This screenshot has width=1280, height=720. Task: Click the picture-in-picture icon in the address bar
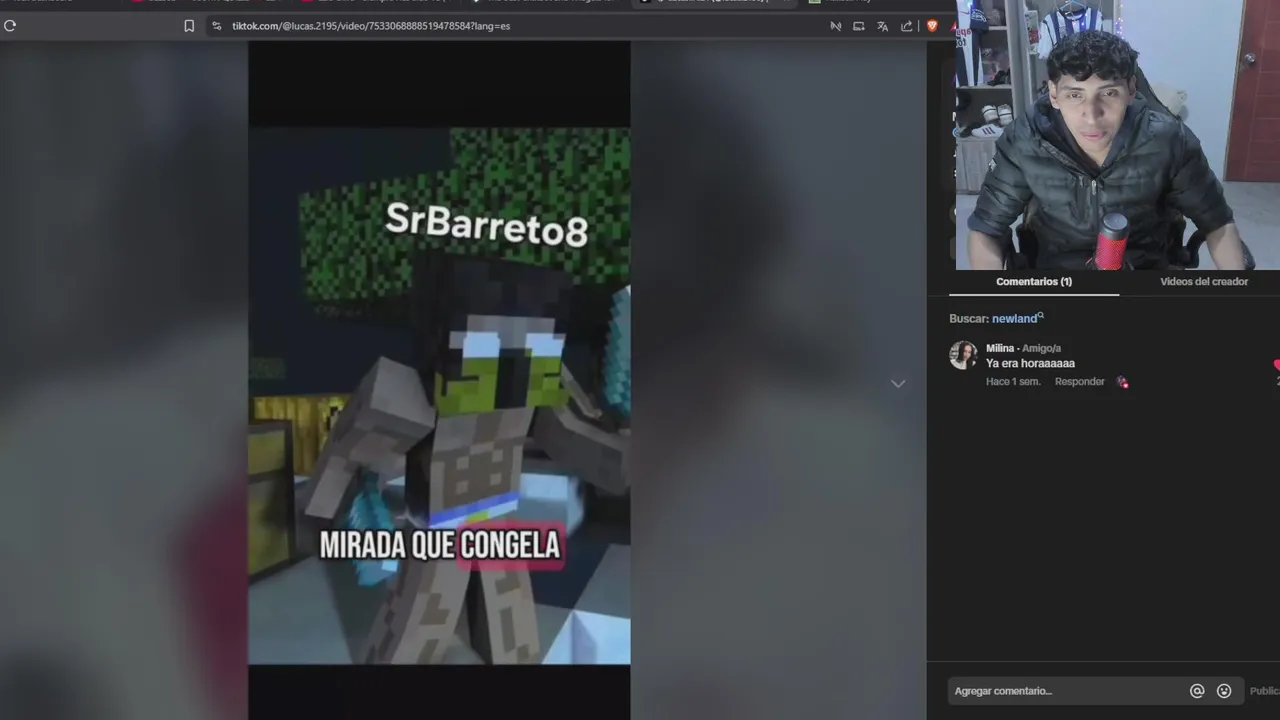pos(858,26)
